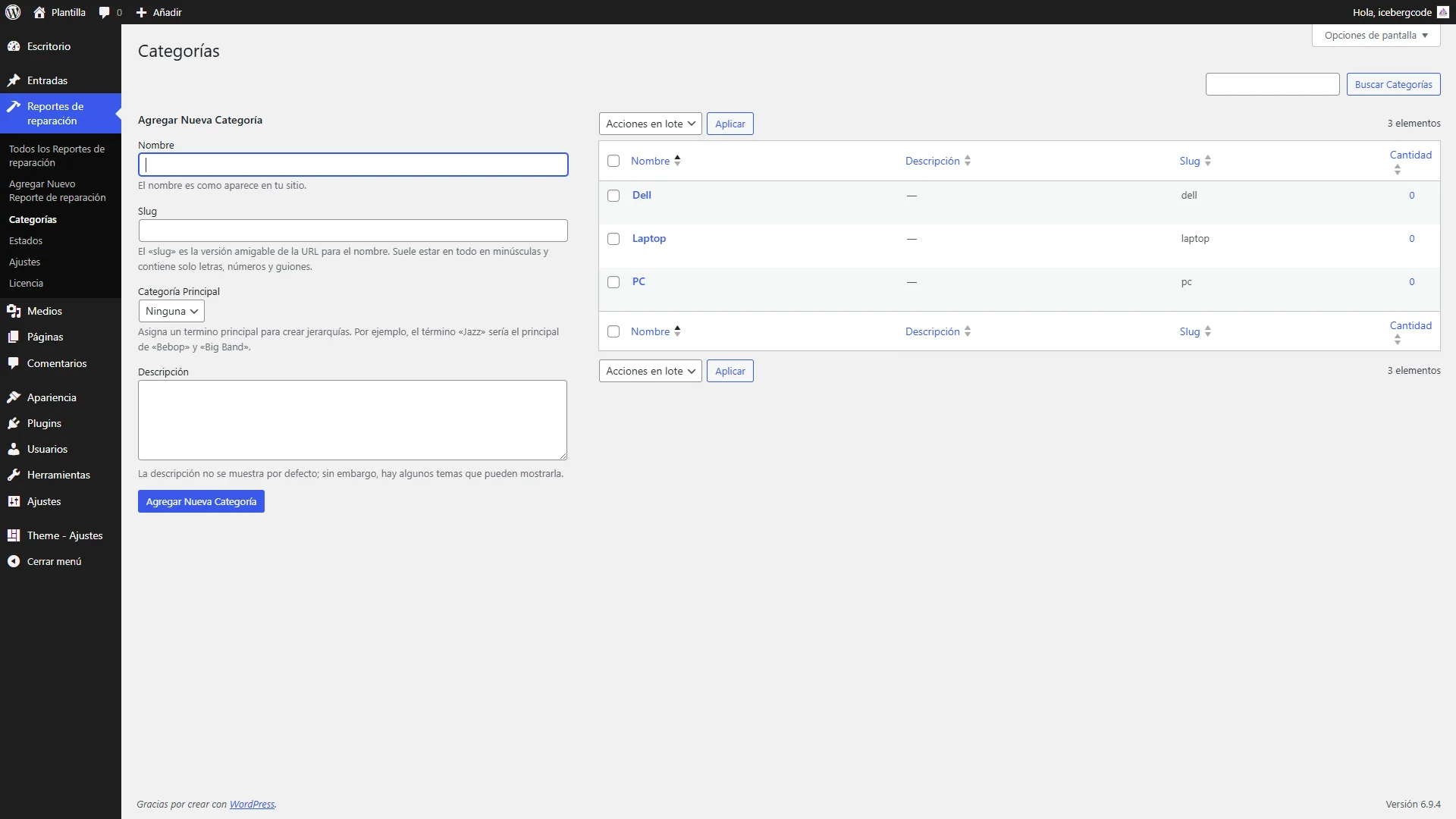Viewport: 1456px width, 819px height.
Task: Click the Apariencia paintbrush icon
Action: pos(14,397)
